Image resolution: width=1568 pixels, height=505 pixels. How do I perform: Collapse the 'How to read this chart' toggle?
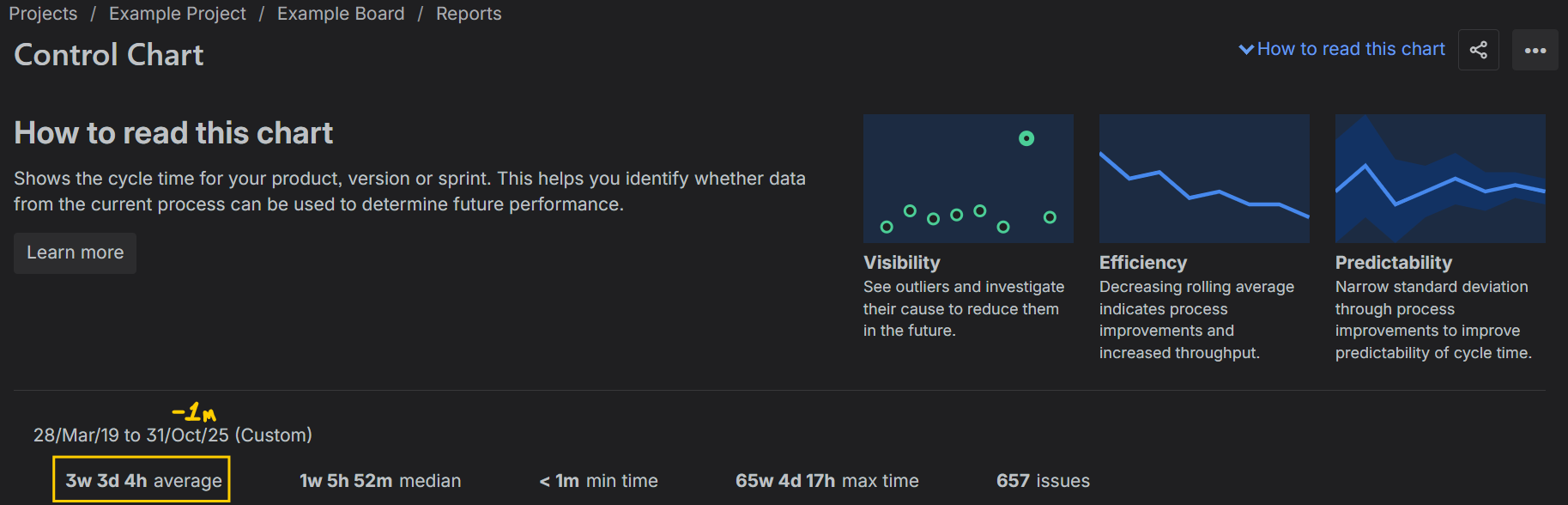click(1341, 49)
